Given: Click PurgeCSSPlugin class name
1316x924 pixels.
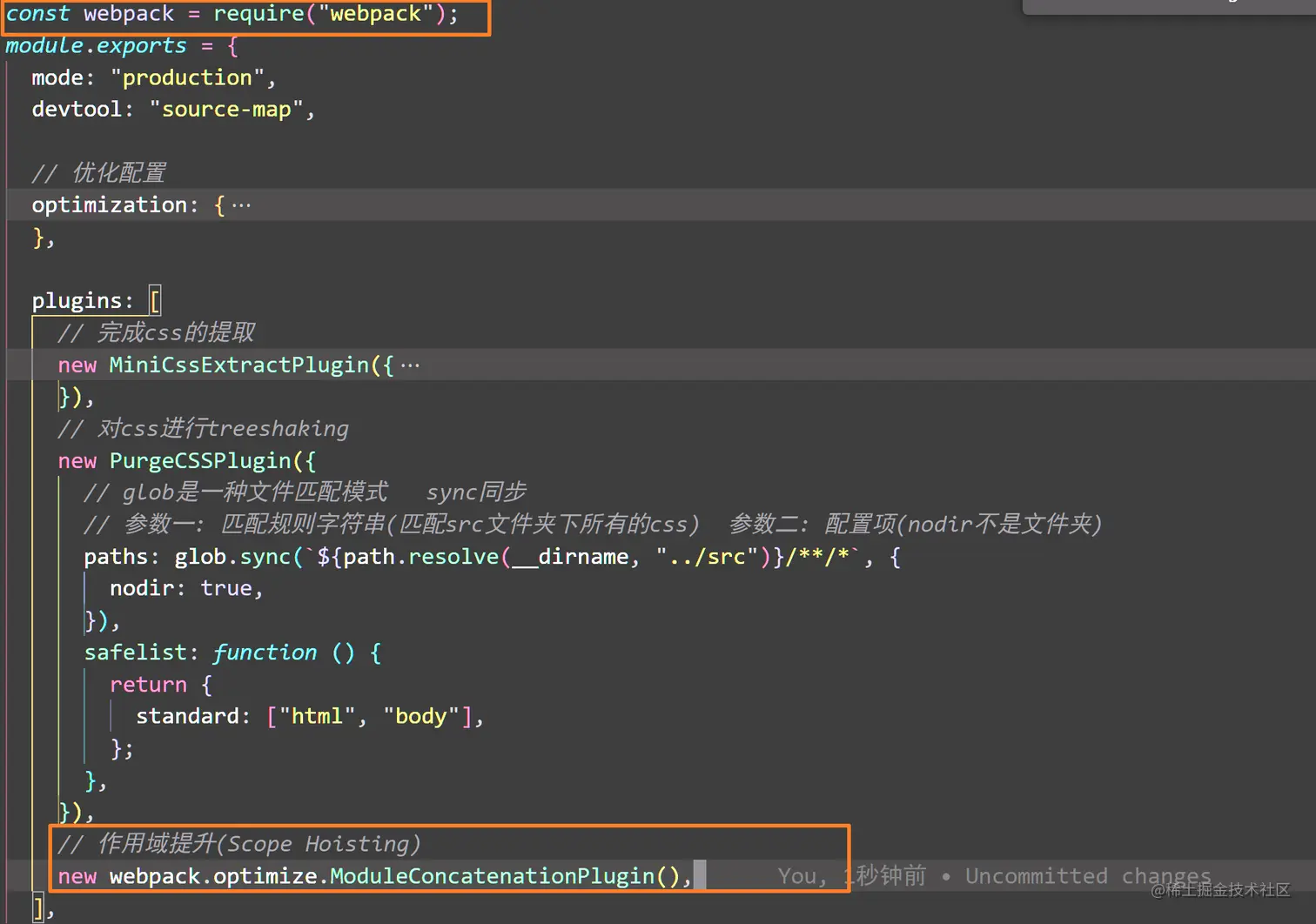Looking at the screenshot, I should point(200,461).
